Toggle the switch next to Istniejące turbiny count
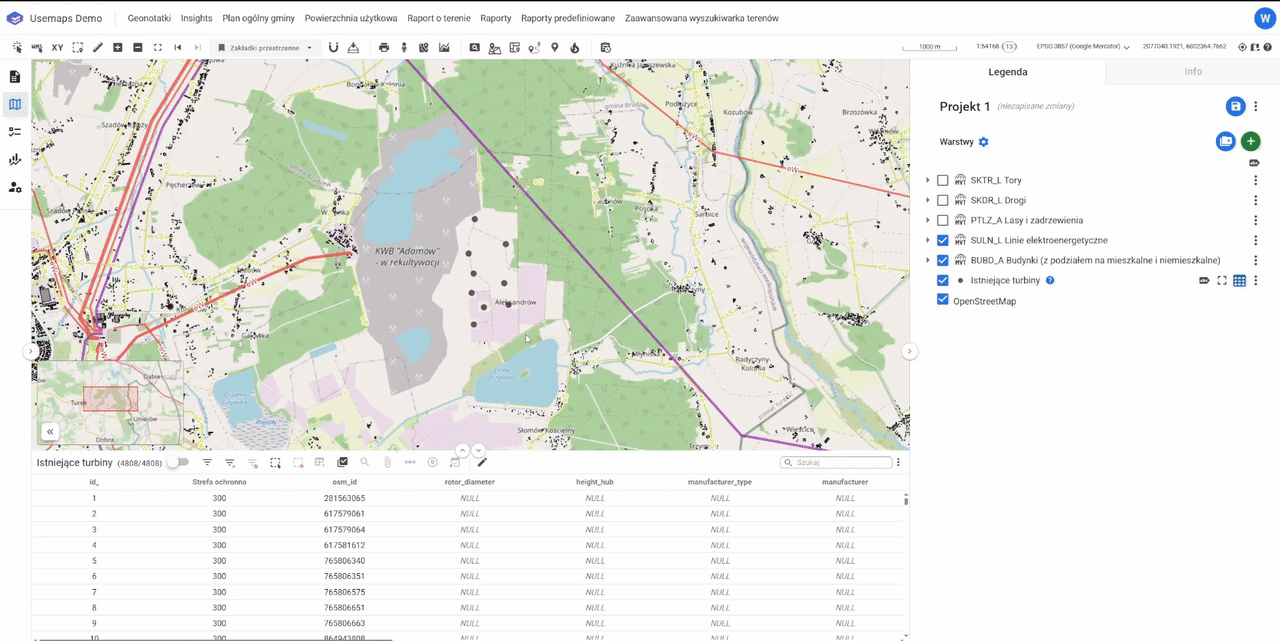This screenshot has height=641, width=1280. [x=178, y=463]
